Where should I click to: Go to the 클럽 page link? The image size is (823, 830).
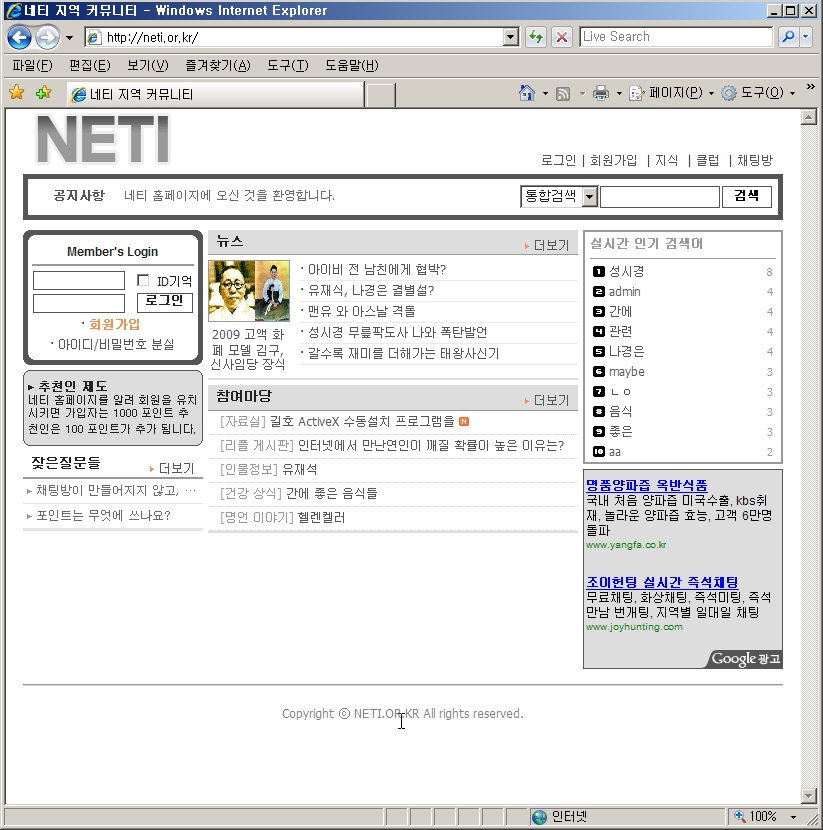[707, 160]
